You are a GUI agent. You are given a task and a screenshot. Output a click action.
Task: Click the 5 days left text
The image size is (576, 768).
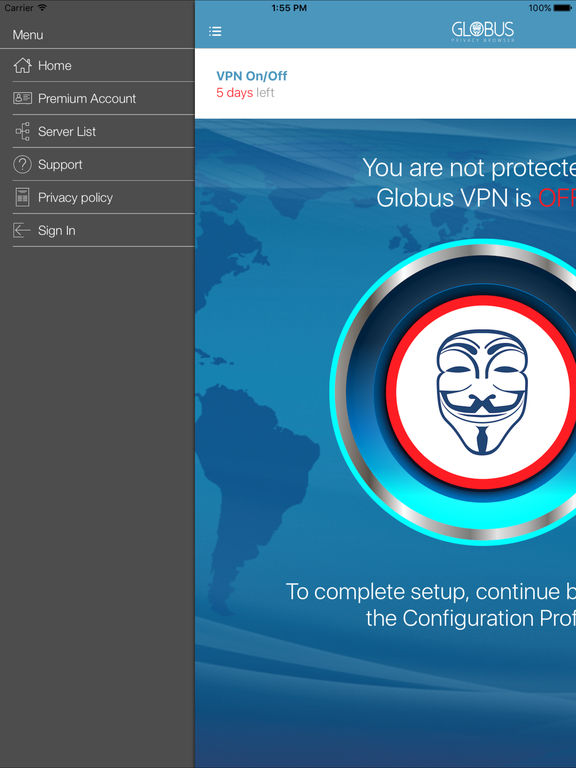245,93
